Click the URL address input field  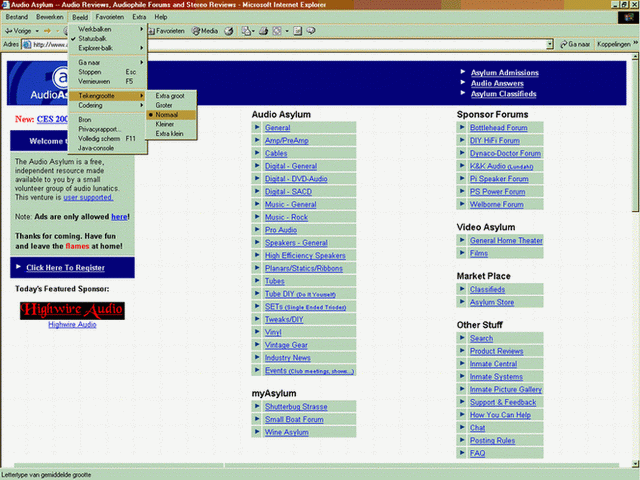pyautogui.click(x=289, y=44)
